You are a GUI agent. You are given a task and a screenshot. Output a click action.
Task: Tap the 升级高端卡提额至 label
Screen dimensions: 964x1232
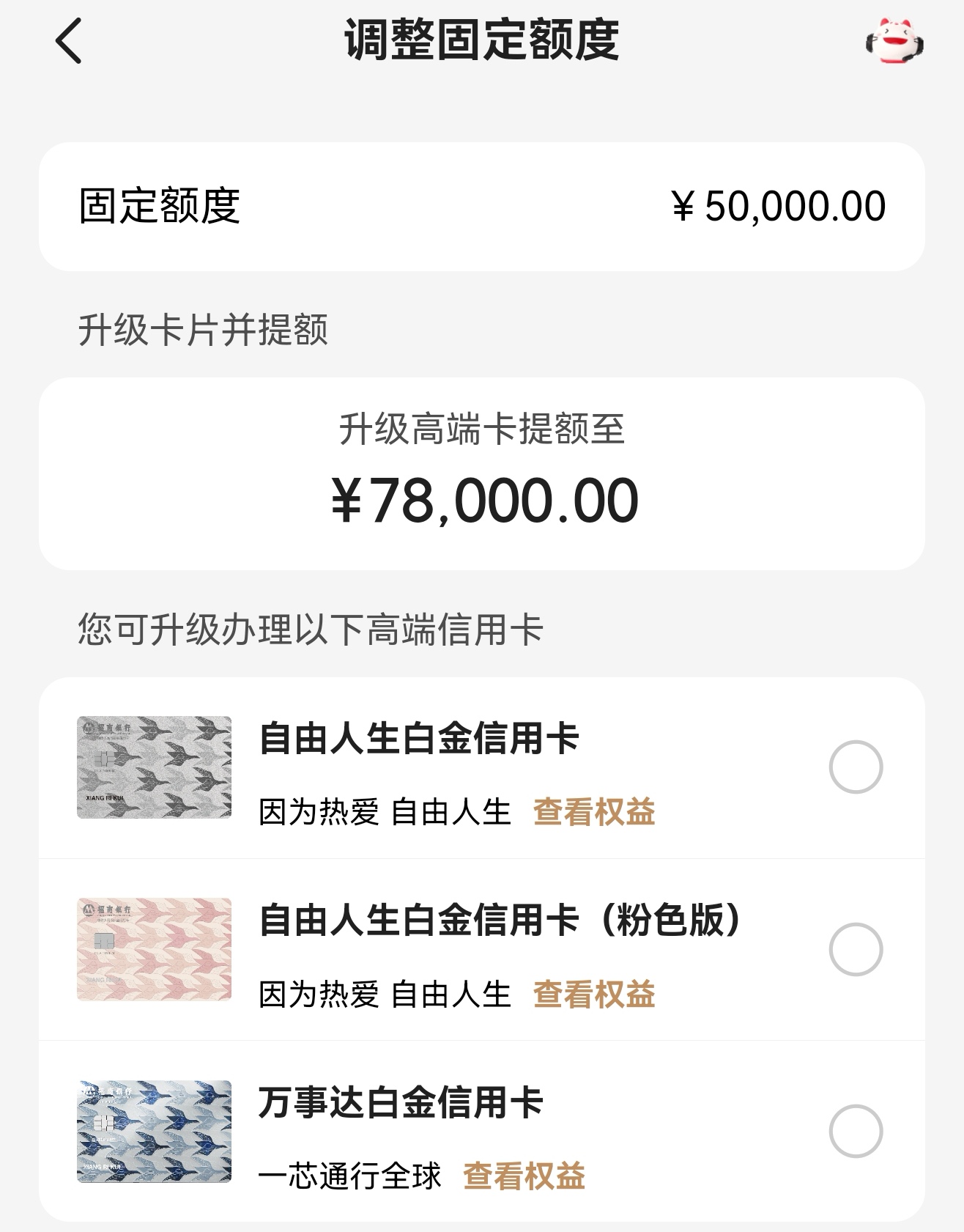point(481,429)
